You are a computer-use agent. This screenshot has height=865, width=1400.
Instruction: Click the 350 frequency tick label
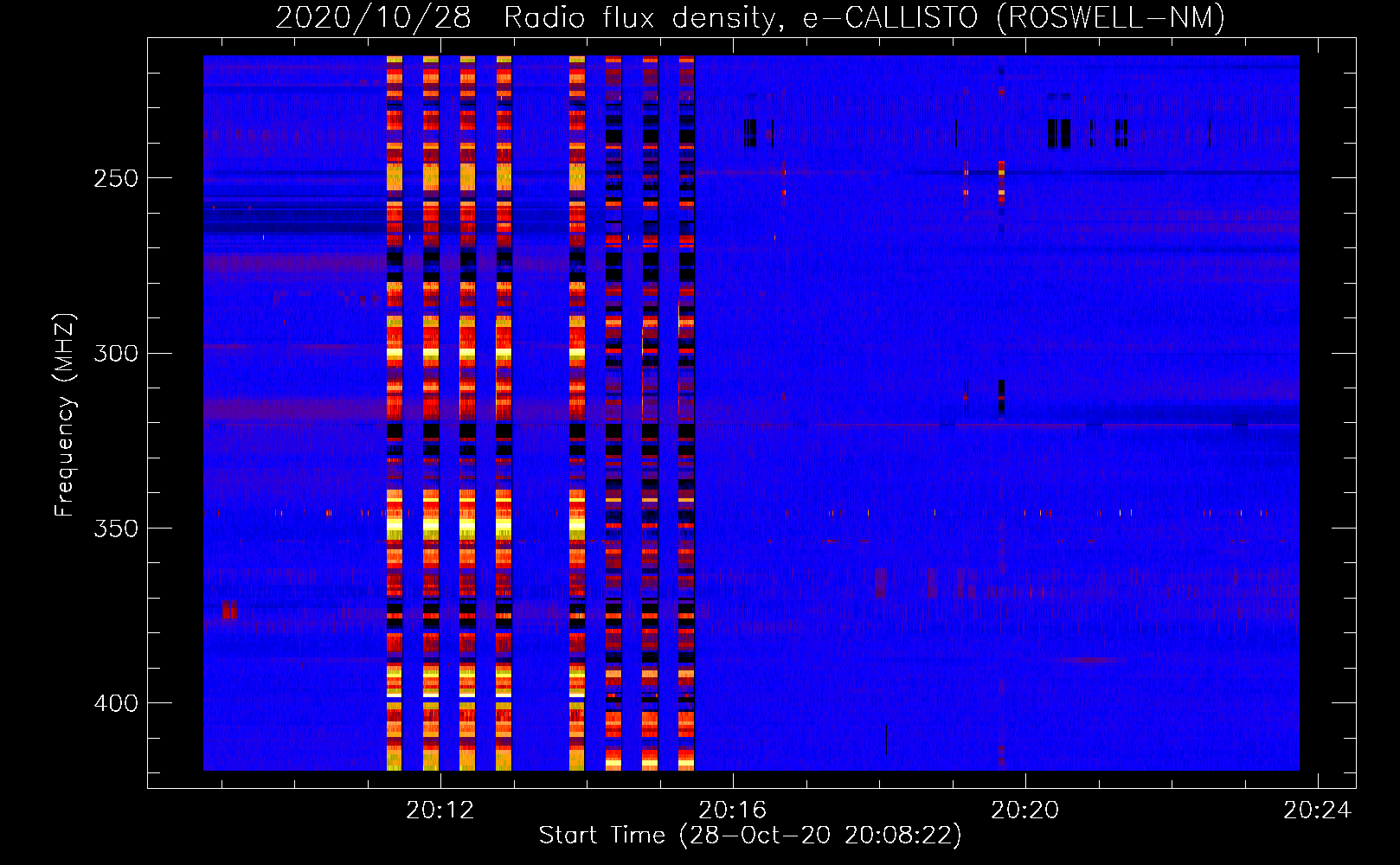click(x=116, y=529)
